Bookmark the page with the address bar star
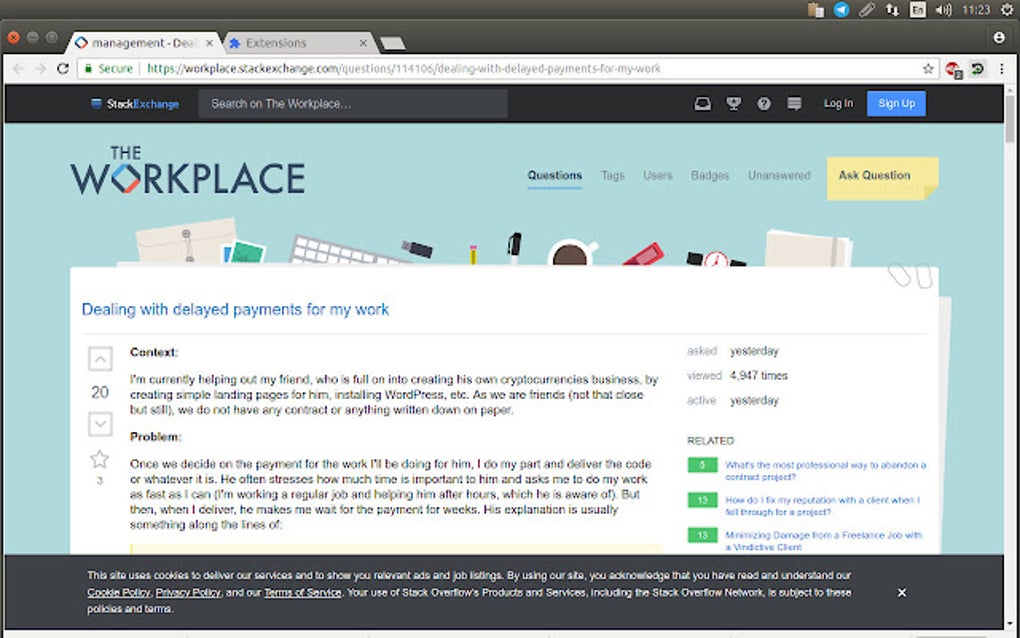1020x638 pixels. click(x=928, y=69)
